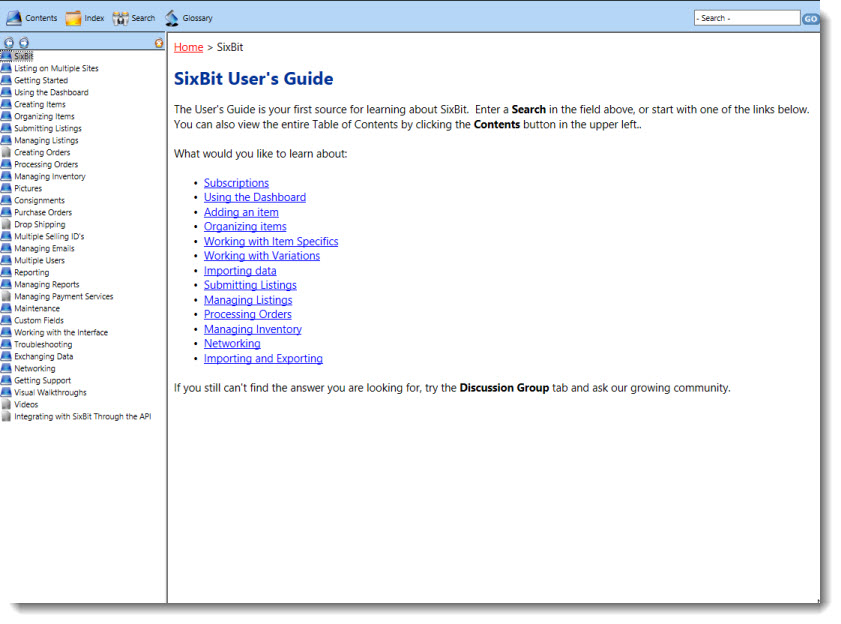841x624 pixels.
Task: Select the Troubleshooting tree topic
Action: click(43, 344)
